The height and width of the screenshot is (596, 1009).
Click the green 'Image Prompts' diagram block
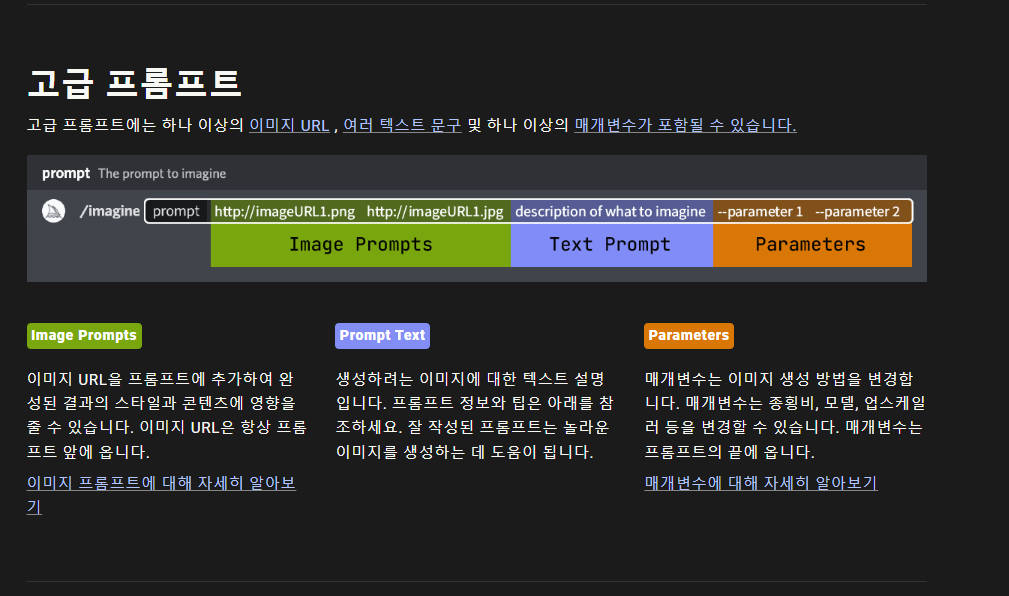(x=360, y=245)
